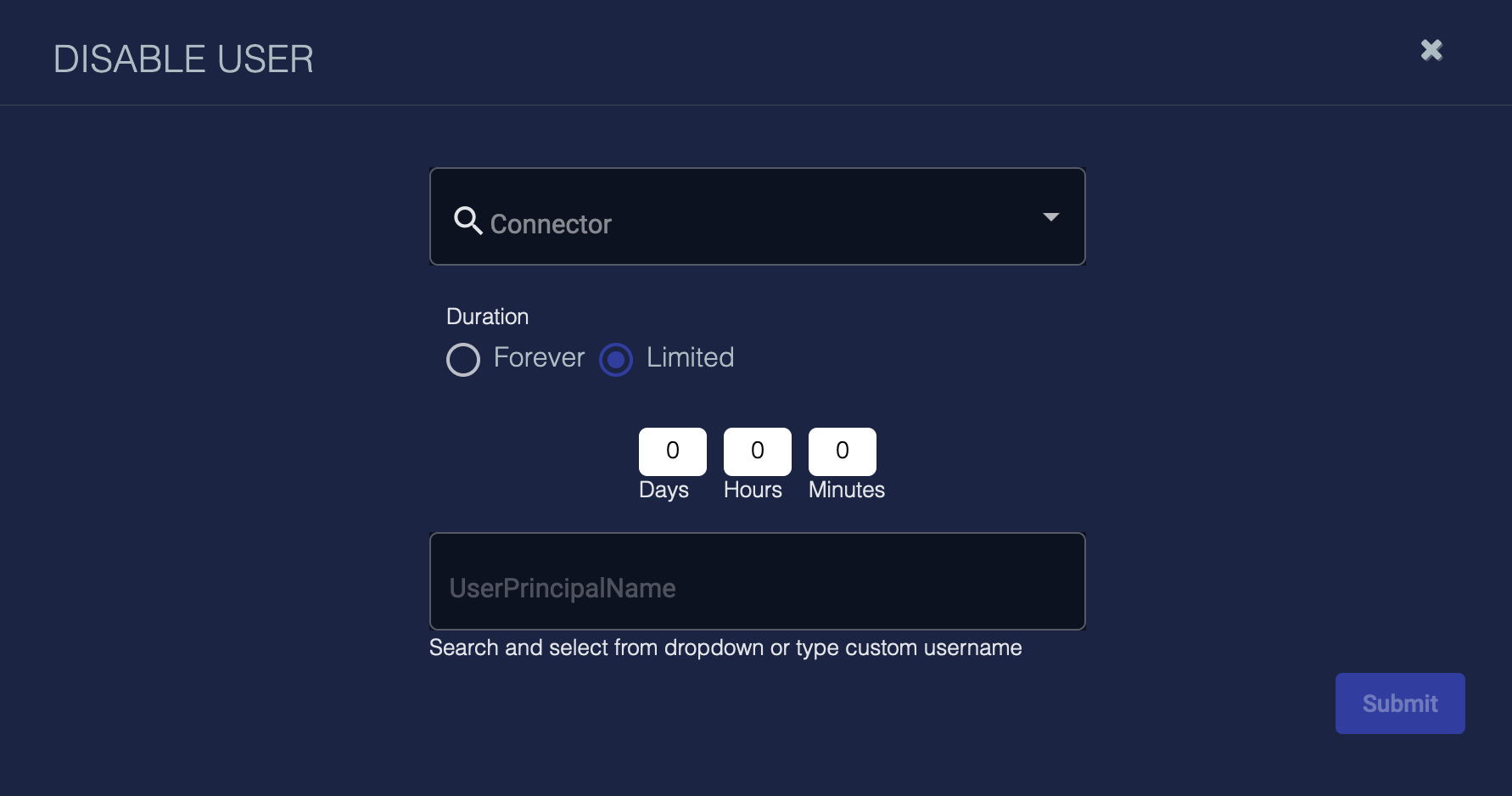Select the Limited radio button

616,359
